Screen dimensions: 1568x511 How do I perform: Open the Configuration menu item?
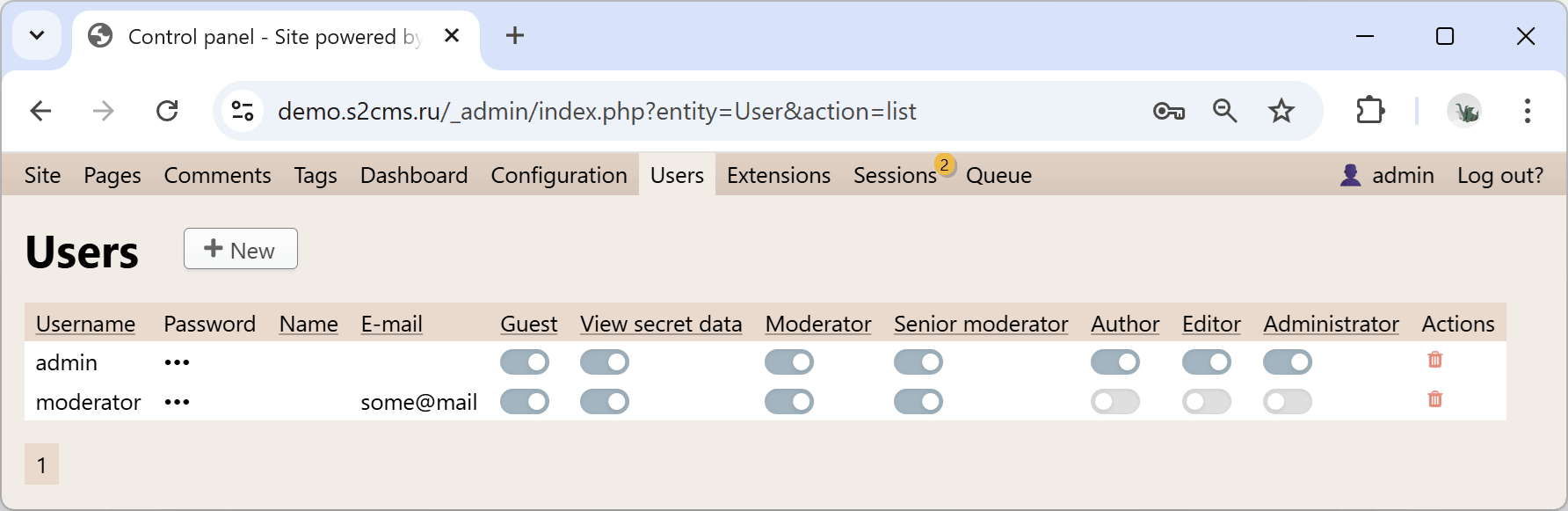(x=559, y=175)
